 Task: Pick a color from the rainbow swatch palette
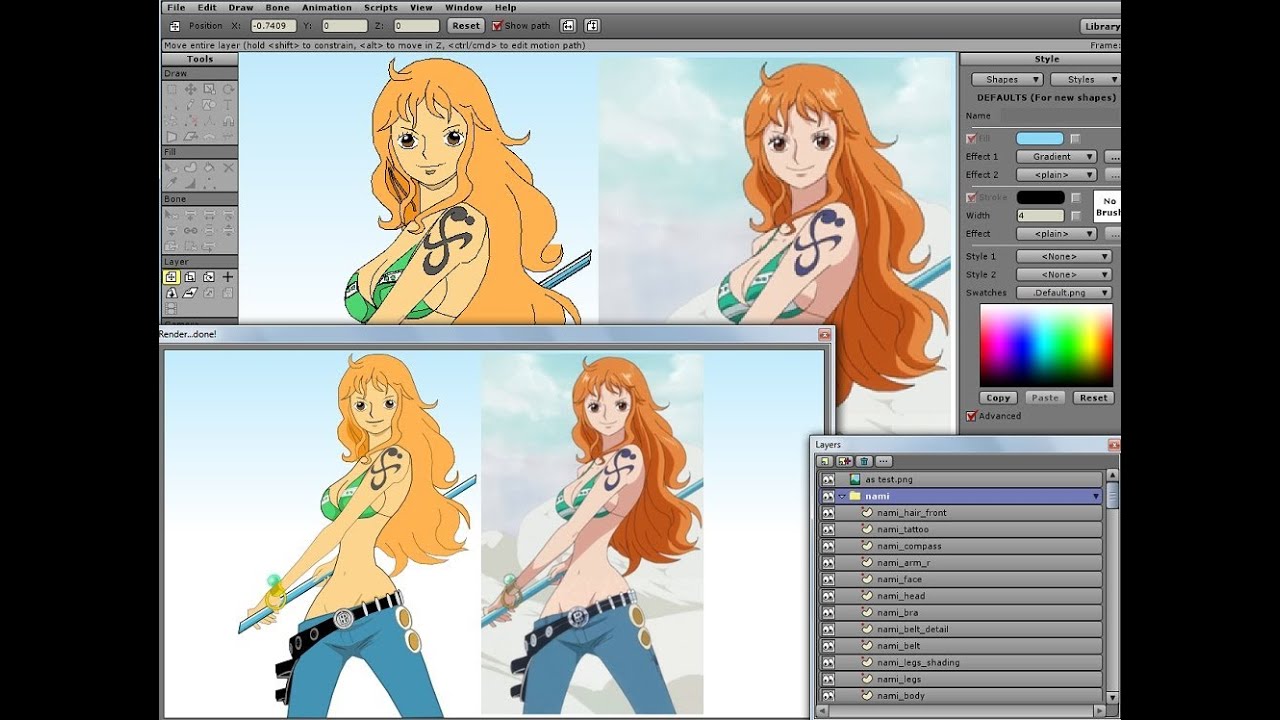[1046, 345]
